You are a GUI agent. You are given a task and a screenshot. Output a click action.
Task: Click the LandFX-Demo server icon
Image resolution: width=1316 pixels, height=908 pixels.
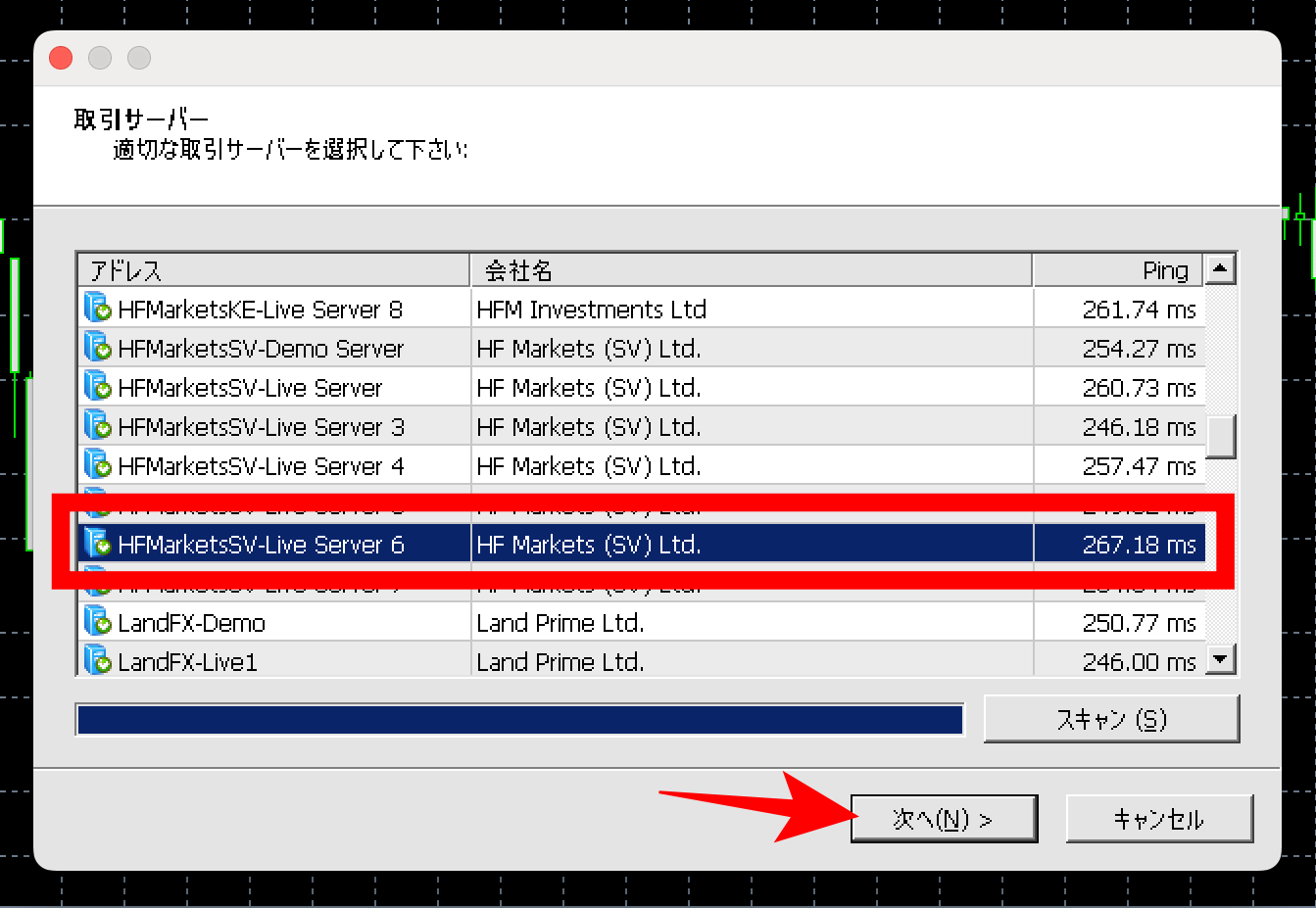coord(98,622)
